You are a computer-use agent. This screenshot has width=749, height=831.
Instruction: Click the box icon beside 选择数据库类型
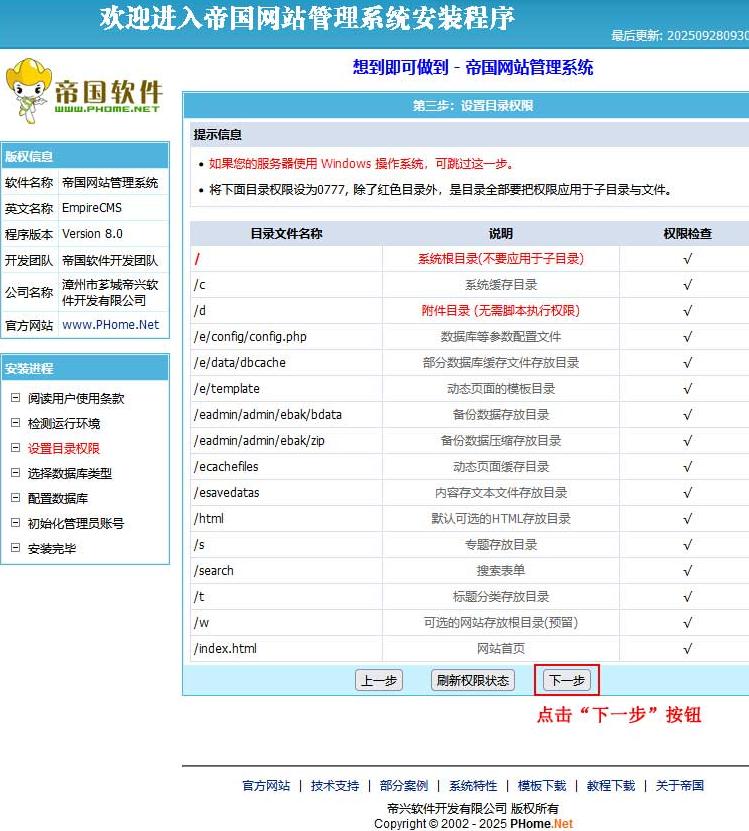pyautogui.click(x=15, y=473)
